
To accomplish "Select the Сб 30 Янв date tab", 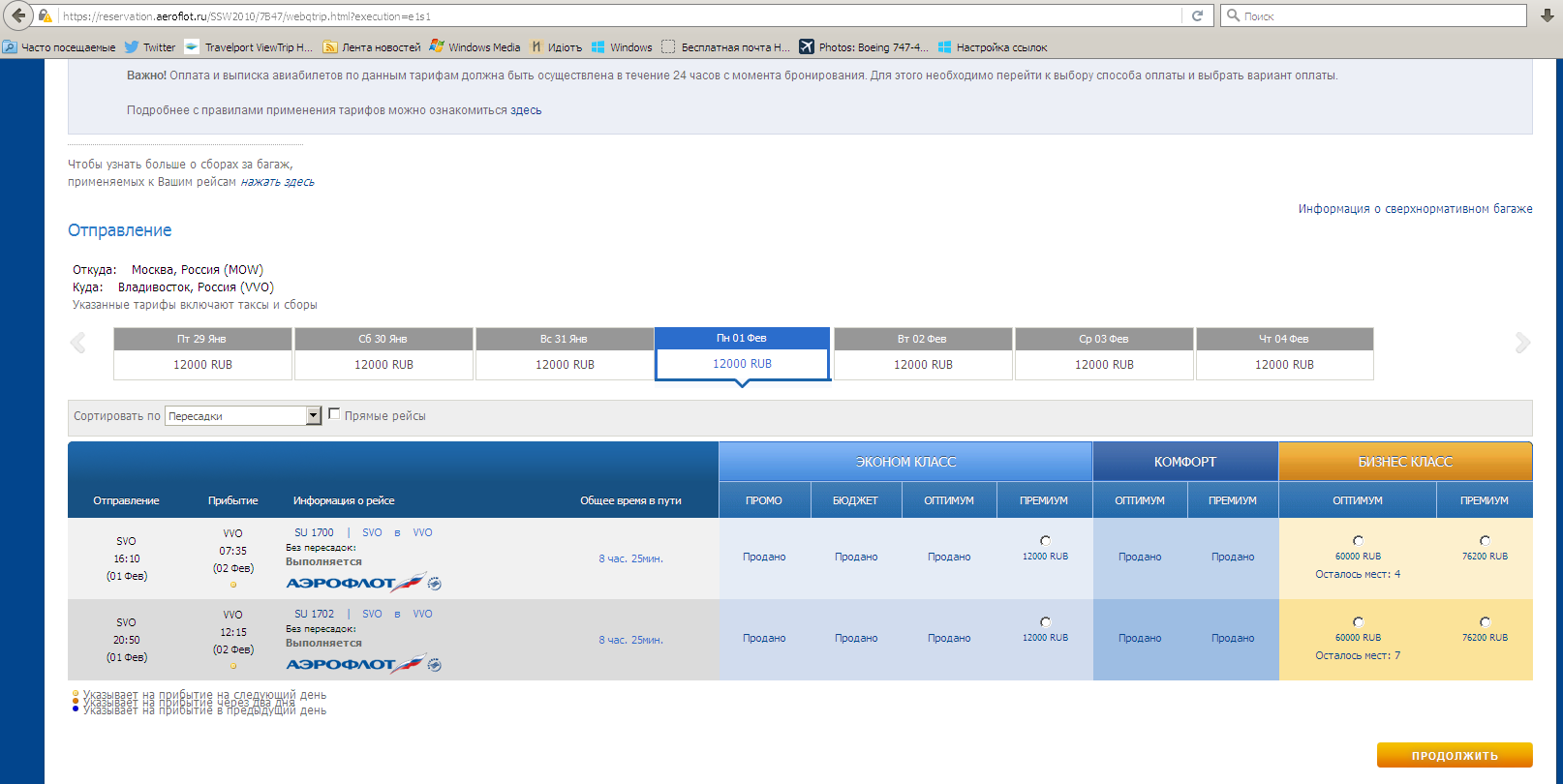I will [x=383, y=353].
